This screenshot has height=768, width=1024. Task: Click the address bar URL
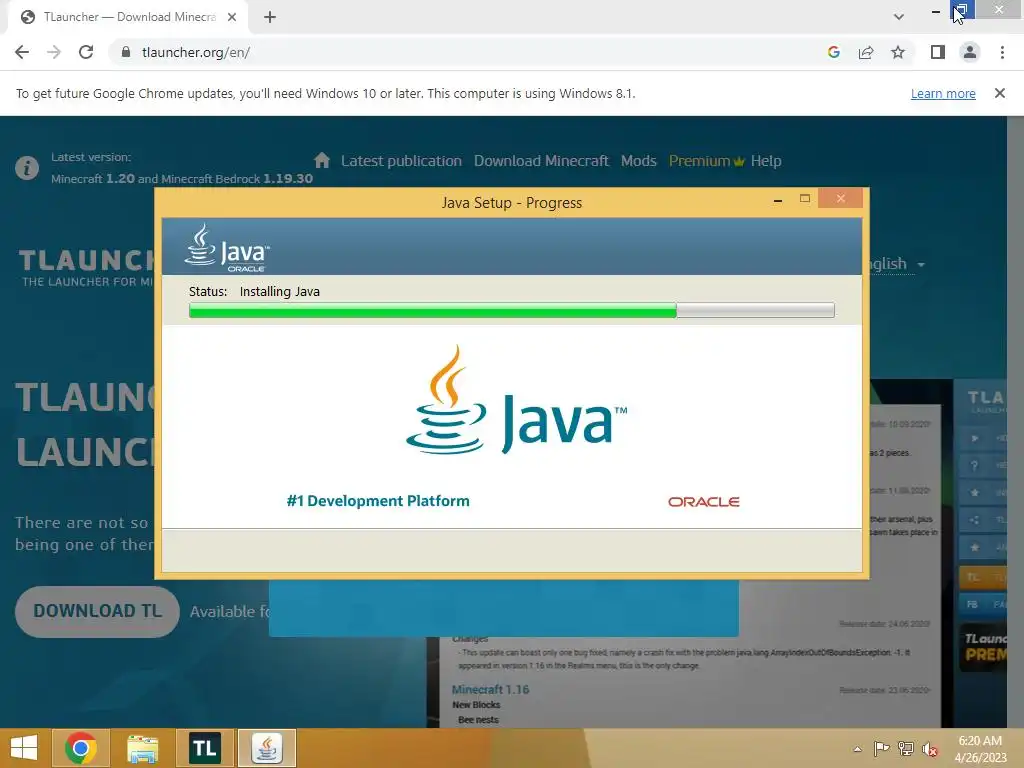pyautogui.click(x=196, y=52)
